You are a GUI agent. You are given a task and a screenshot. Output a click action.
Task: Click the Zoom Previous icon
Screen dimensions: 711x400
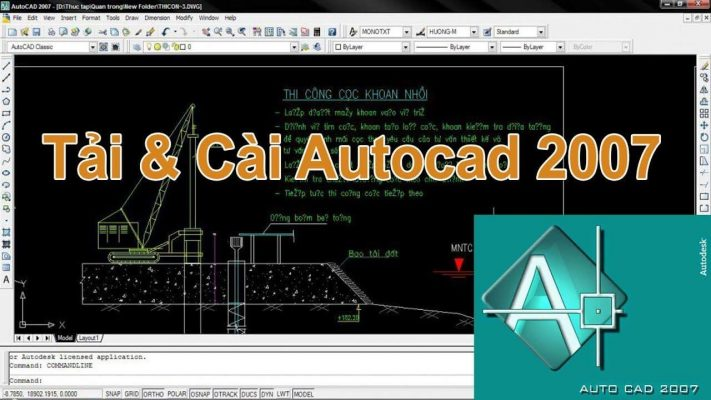tap(242, 32)
